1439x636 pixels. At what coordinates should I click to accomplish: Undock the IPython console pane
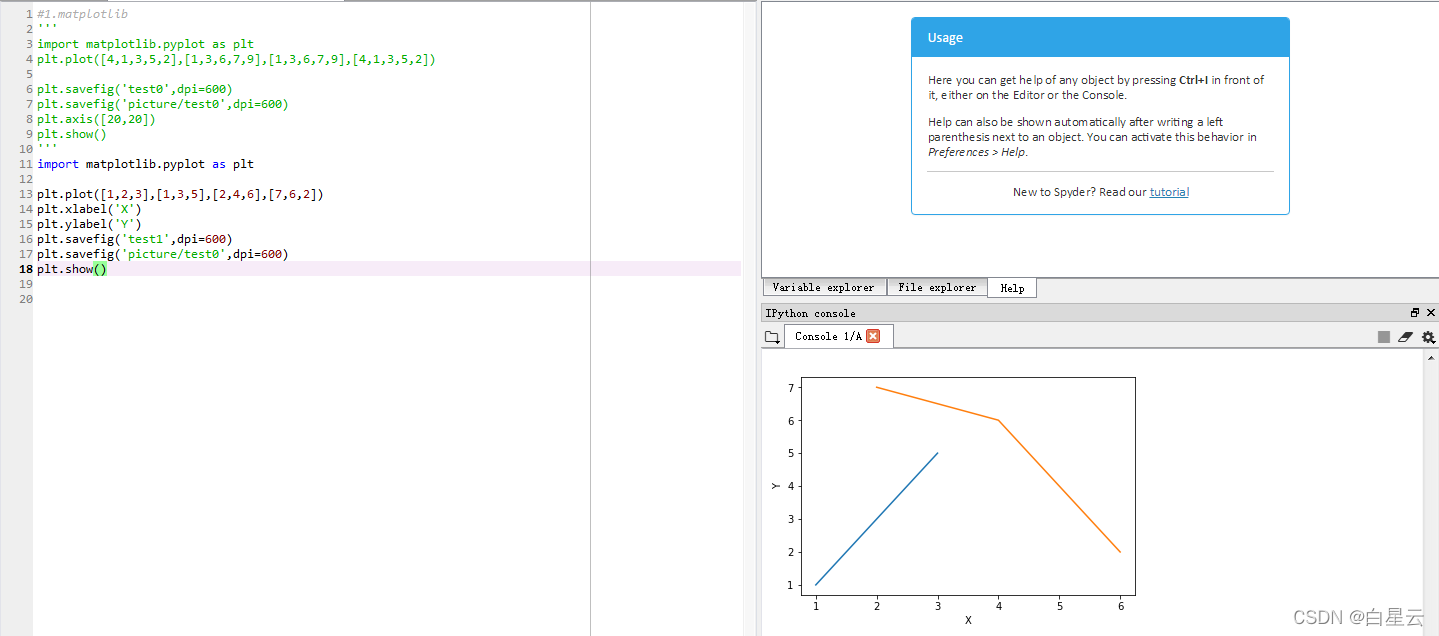click(x=1415, y=313)
